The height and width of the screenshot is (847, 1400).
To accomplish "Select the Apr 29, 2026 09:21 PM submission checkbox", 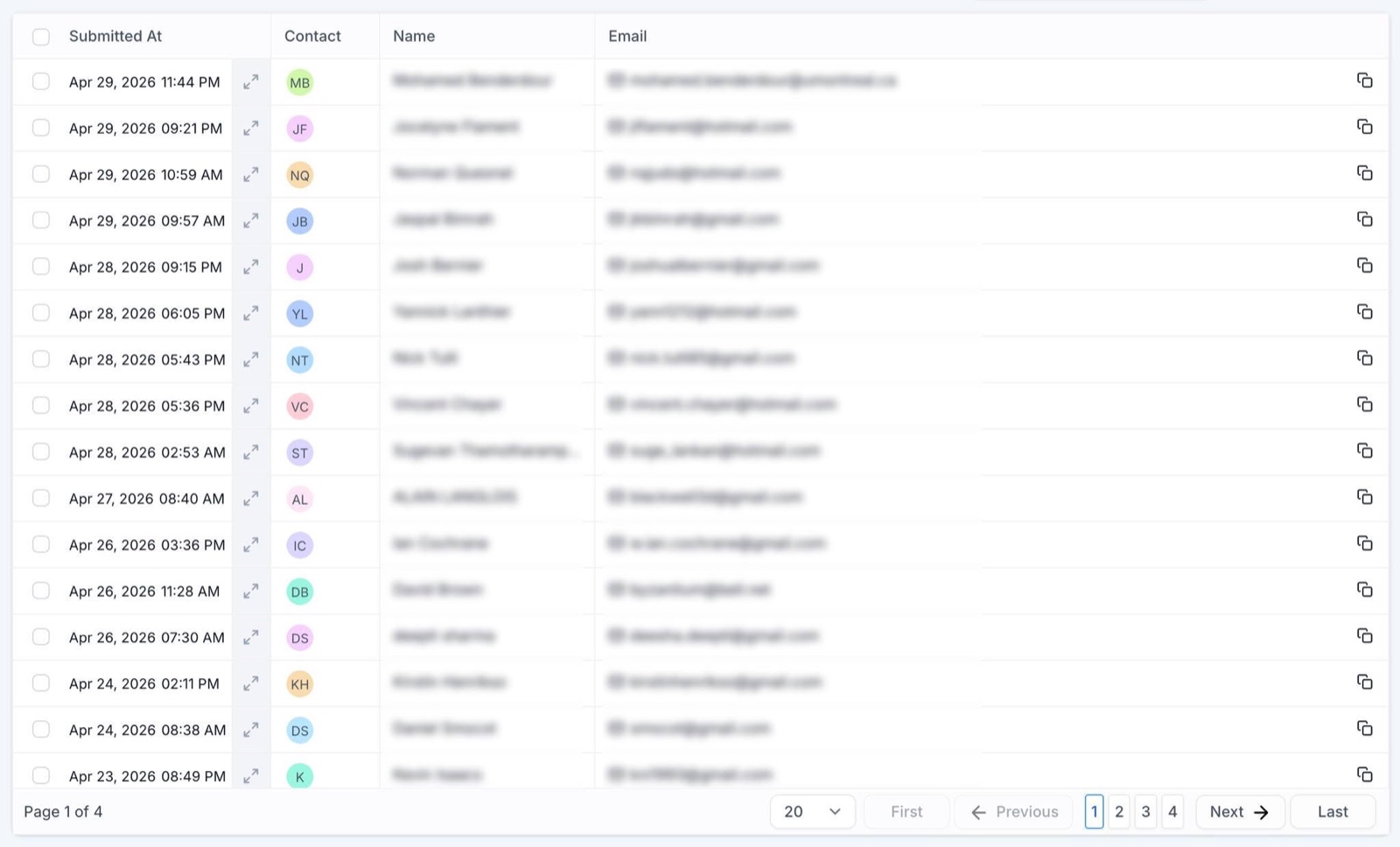I will 41,128.
